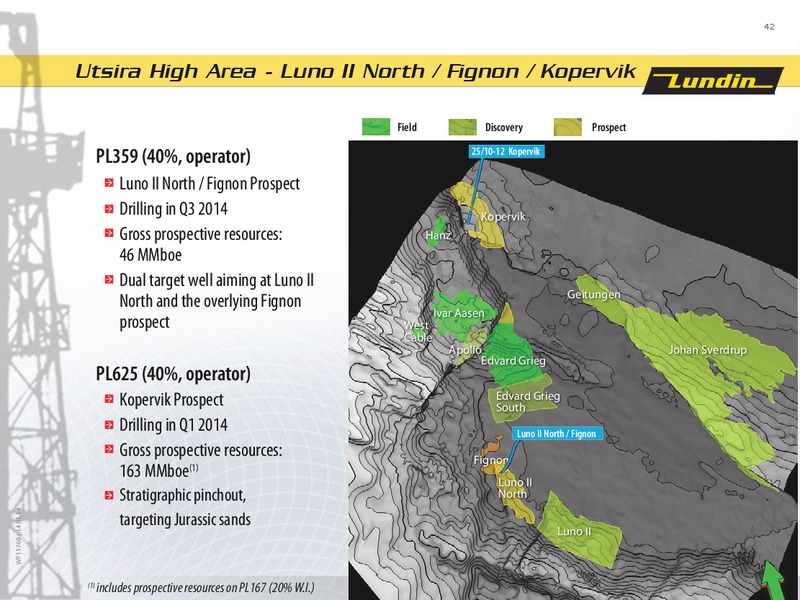This screenshot has height=600, width=800.
Task: Click the red bullet beside 'Dual target well'
Action: (x=109, y=280)
